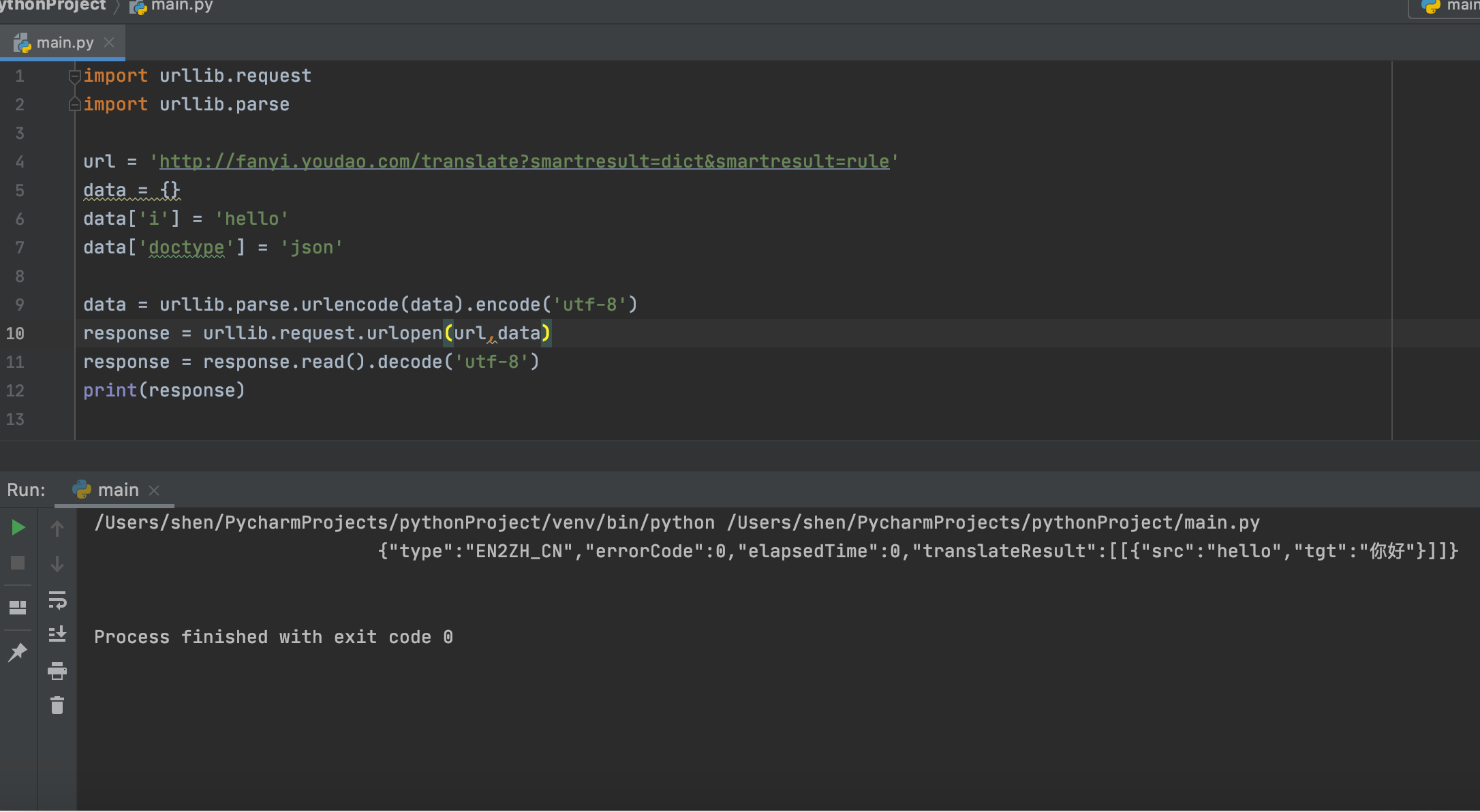Click the Print output printer icon
The height and width of the screenshot is (812, 1480).
[x=57, y=671]
